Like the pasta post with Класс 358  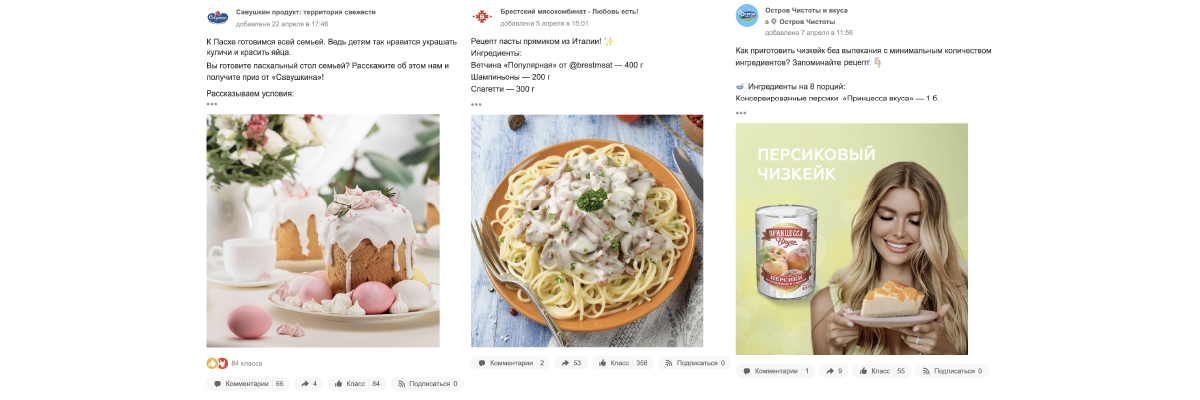pos(624,363)
